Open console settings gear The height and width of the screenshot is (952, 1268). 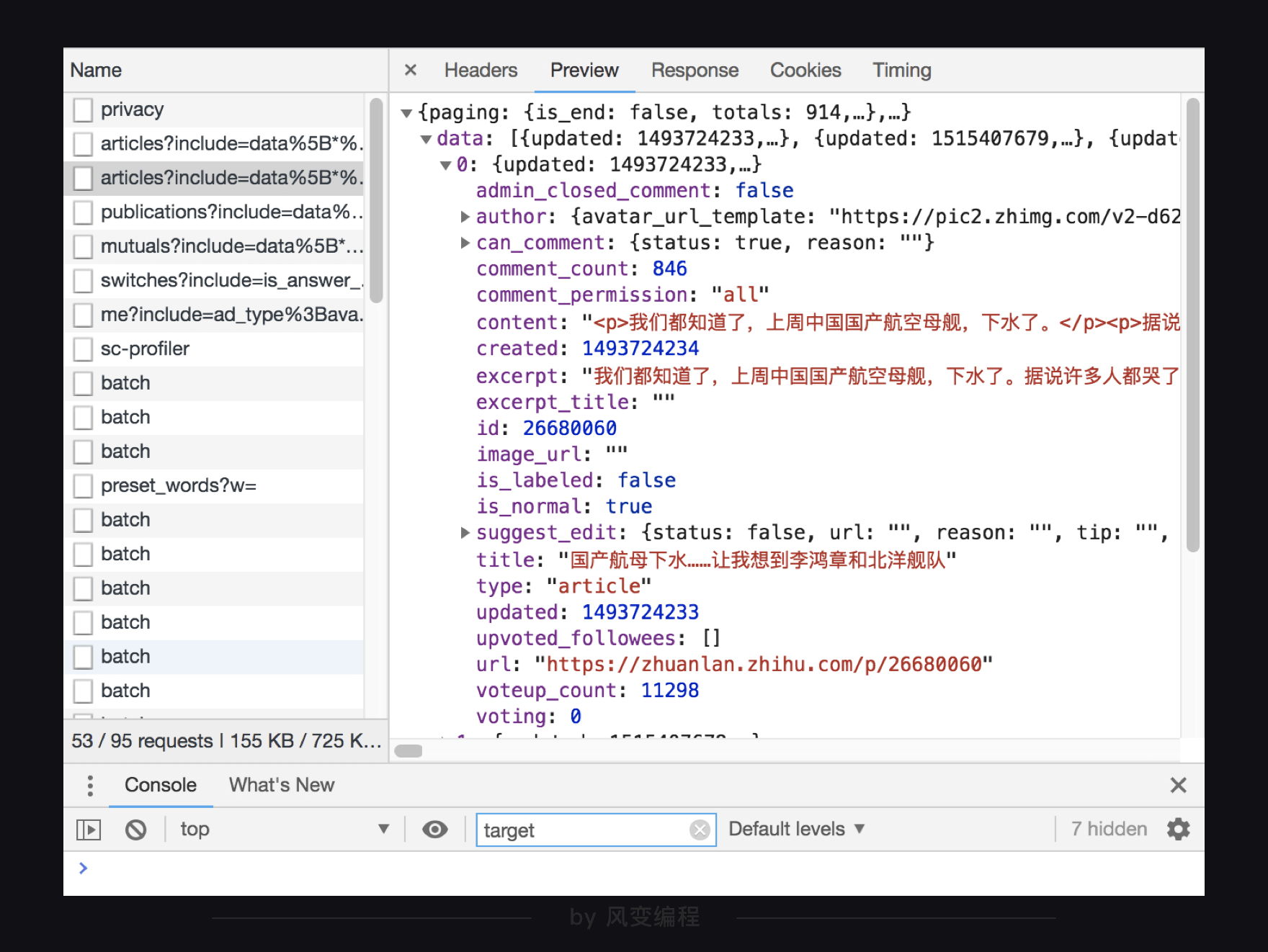1178,829
